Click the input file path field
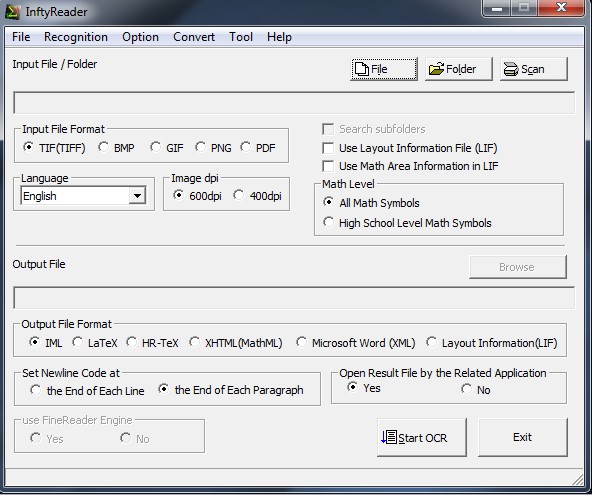This screenshot has height=495, width=592. tap(294, 102)
